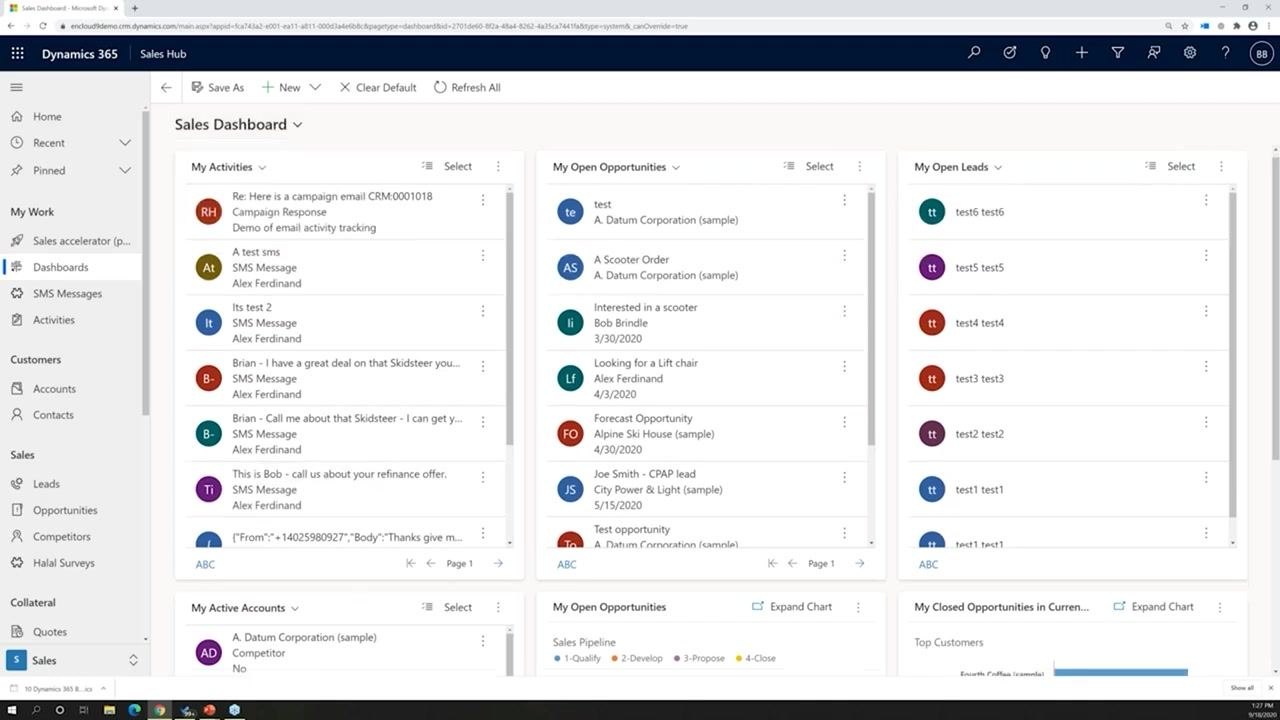Toggle the 1-Qualify legend series
1280x720 pixels.
pos(579,658)
